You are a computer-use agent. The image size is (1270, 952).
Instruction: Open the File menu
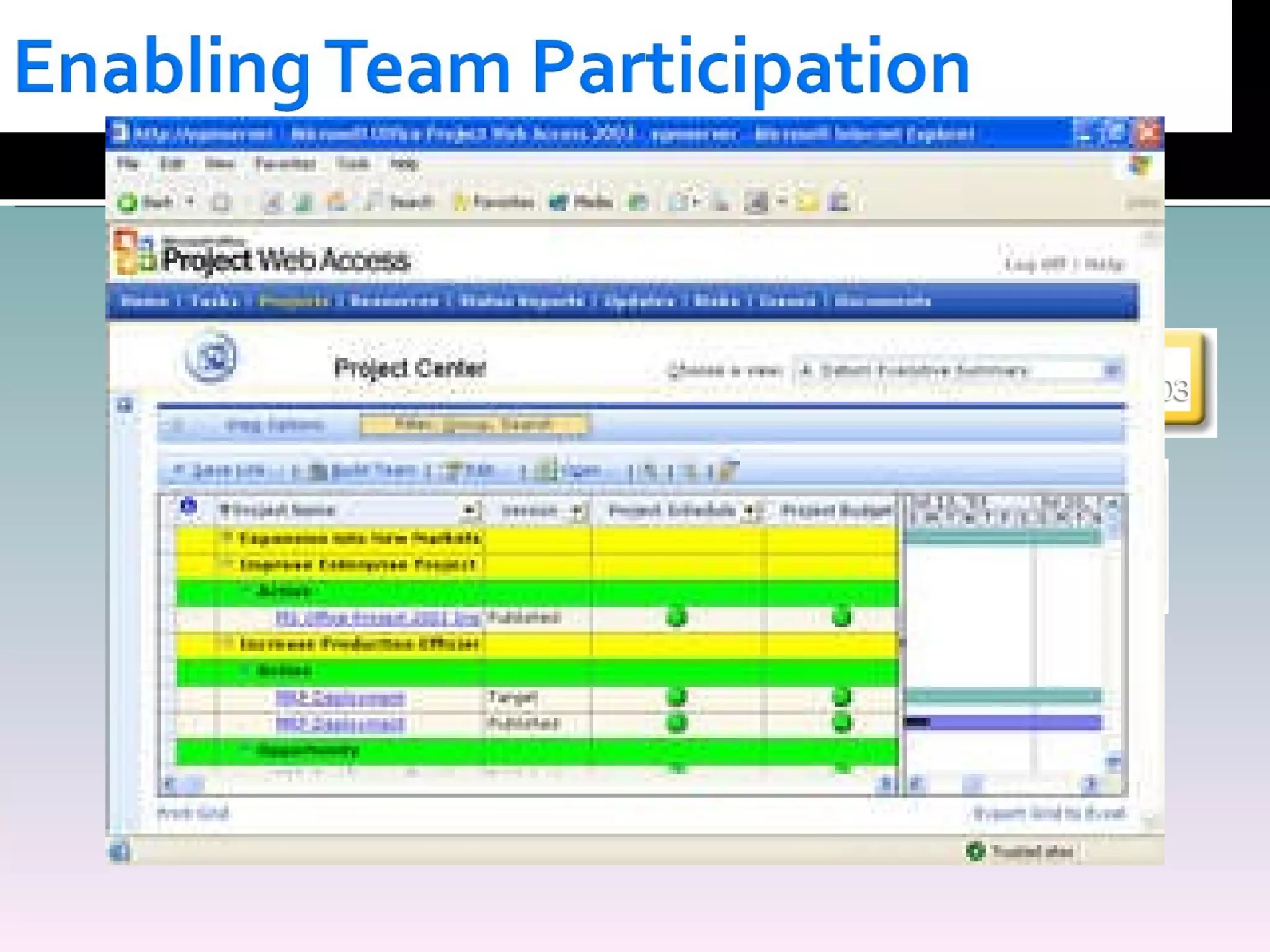[x=128, y=164]
